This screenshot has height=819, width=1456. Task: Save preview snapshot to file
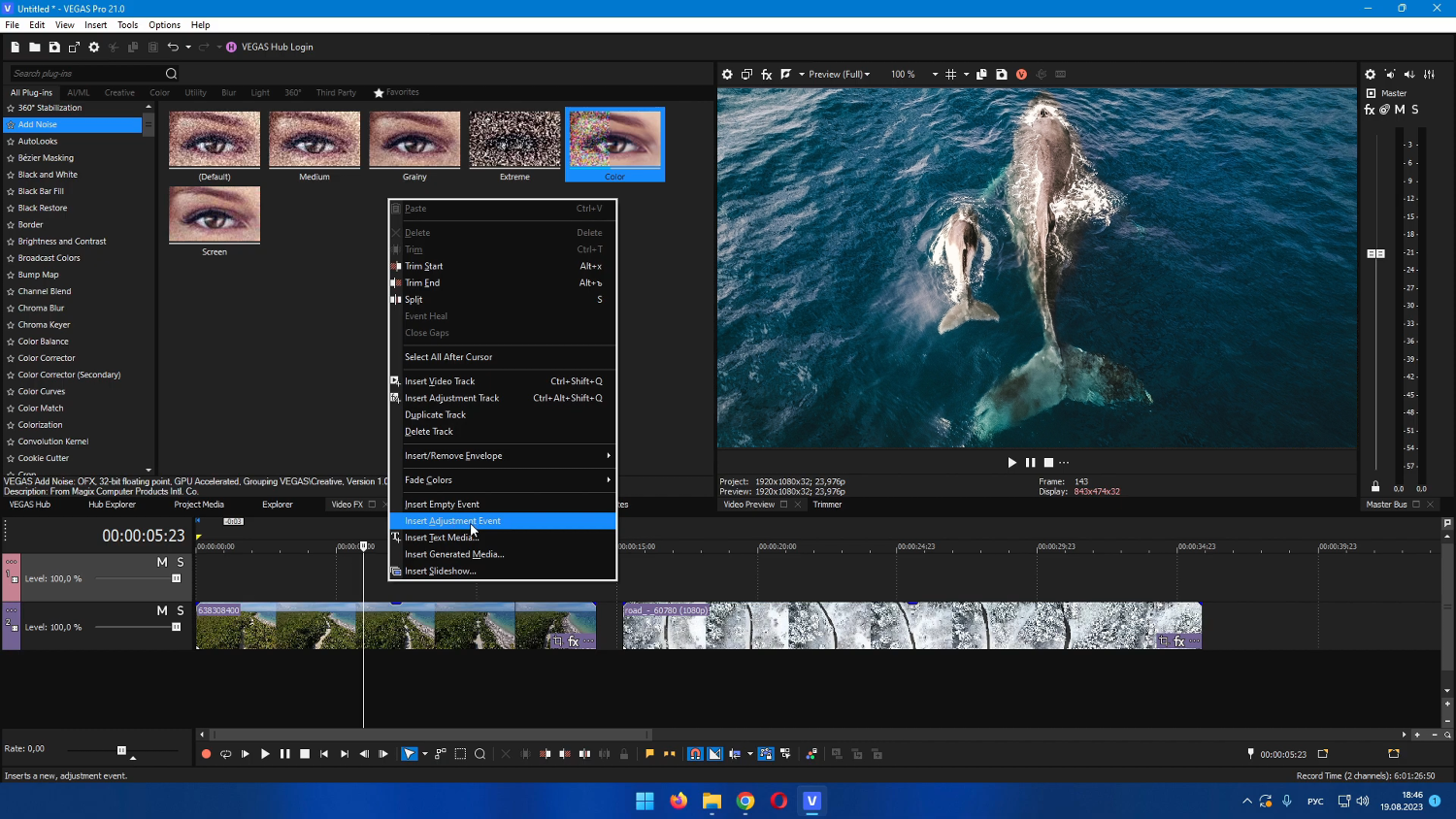click(1002, 74)
